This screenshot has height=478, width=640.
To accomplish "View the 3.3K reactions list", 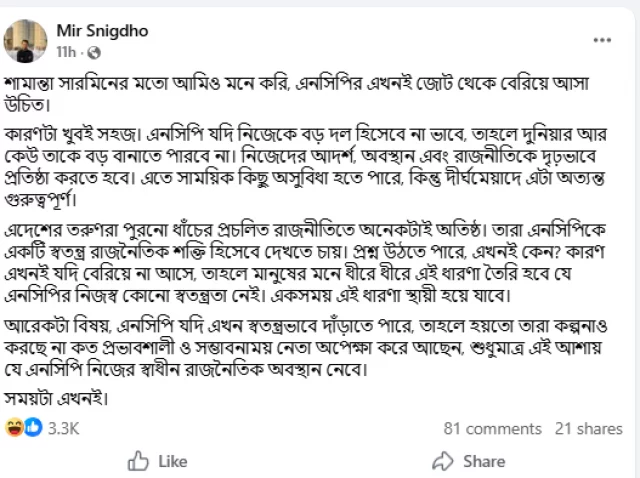I will [63, 429].
